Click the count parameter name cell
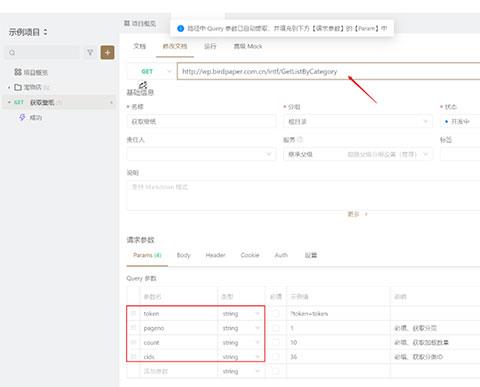This screenshot has height=387, width=480. tap(178, 342)
